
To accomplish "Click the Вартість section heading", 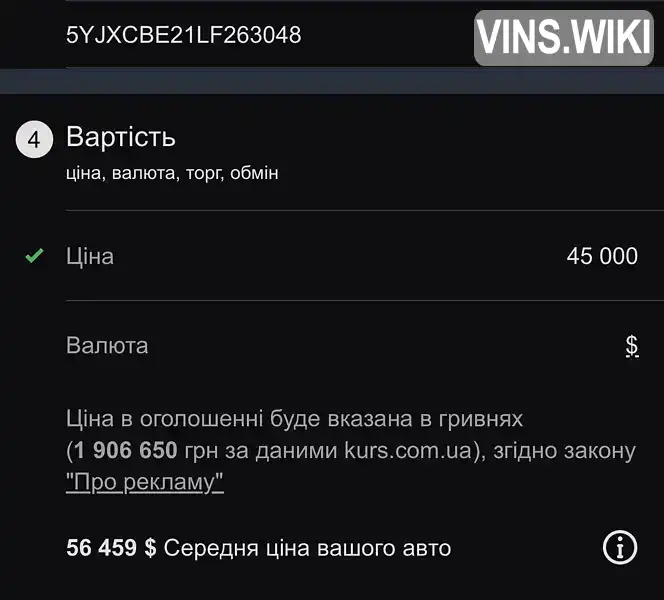I will pyautogui.click(x=121, y=137).
